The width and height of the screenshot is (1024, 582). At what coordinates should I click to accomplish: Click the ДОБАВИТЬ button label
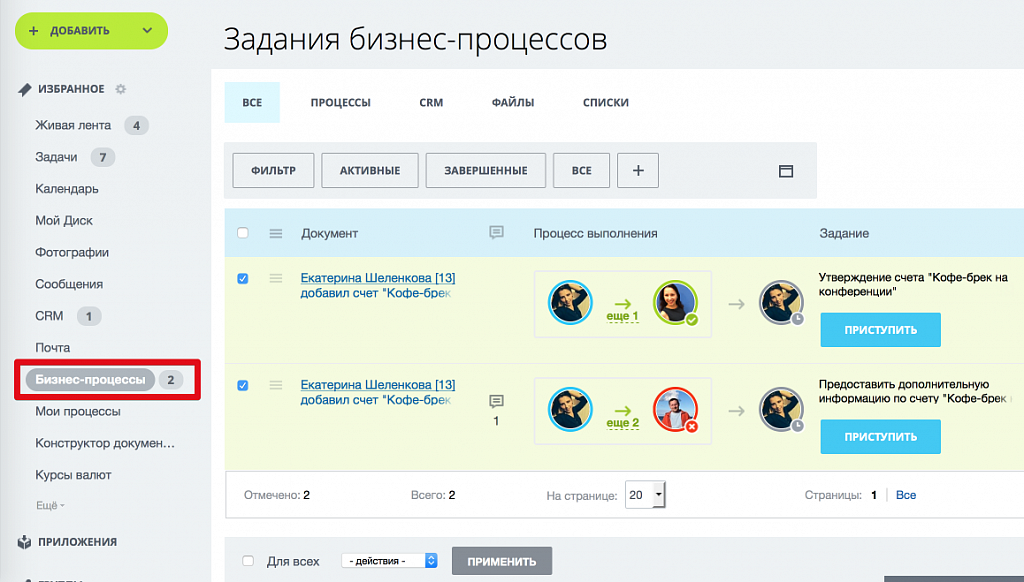pos(80,31)
